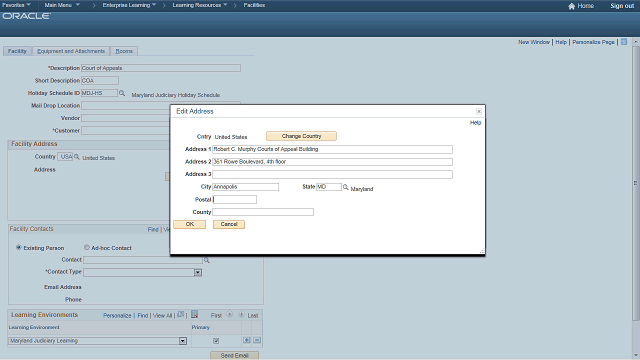Click into the City field
This screenshot has width=640, height=360.
point(245,187)
